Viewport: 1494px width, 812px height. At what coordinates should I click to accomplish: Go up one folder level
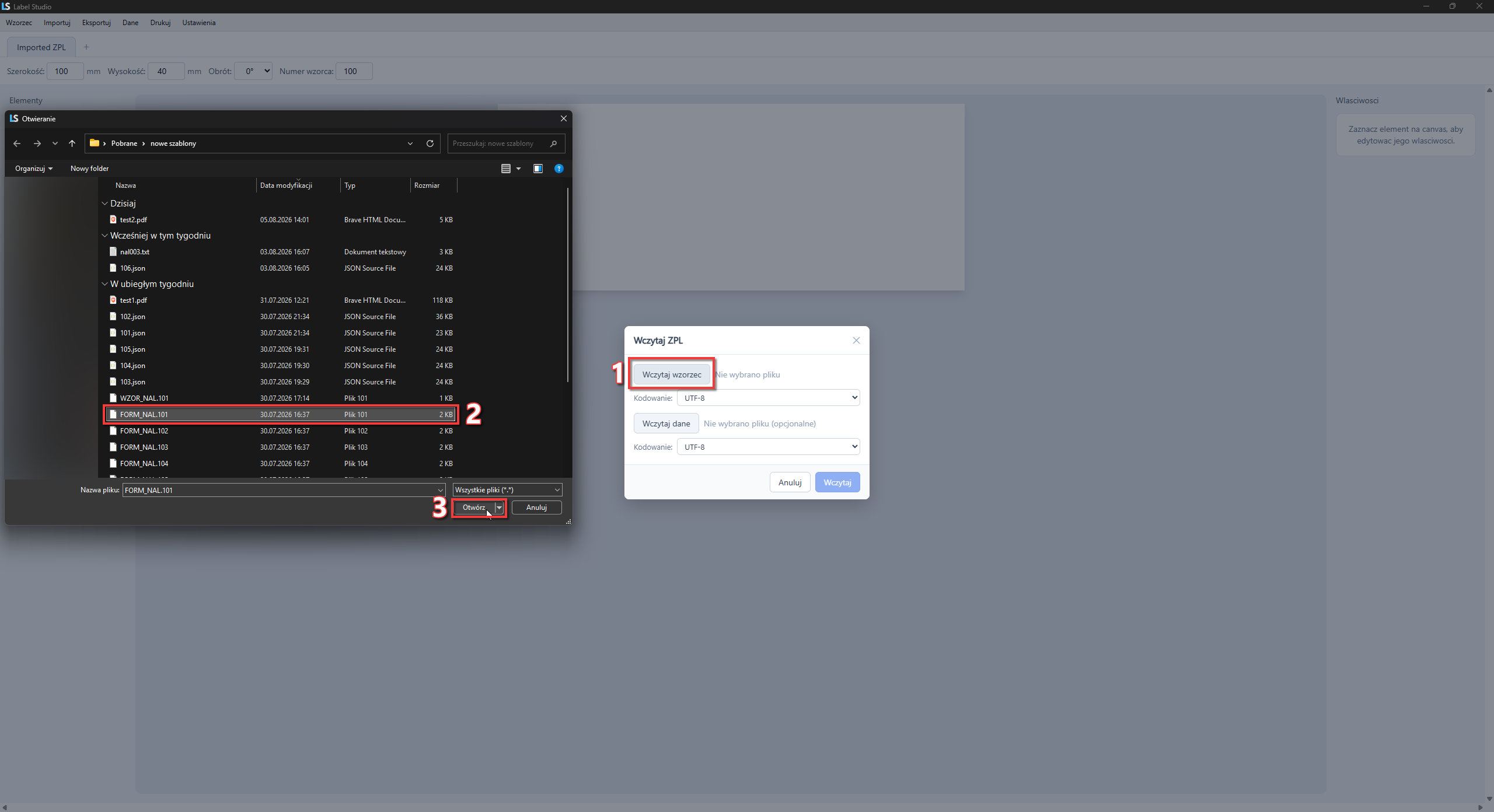coord(72,143)
